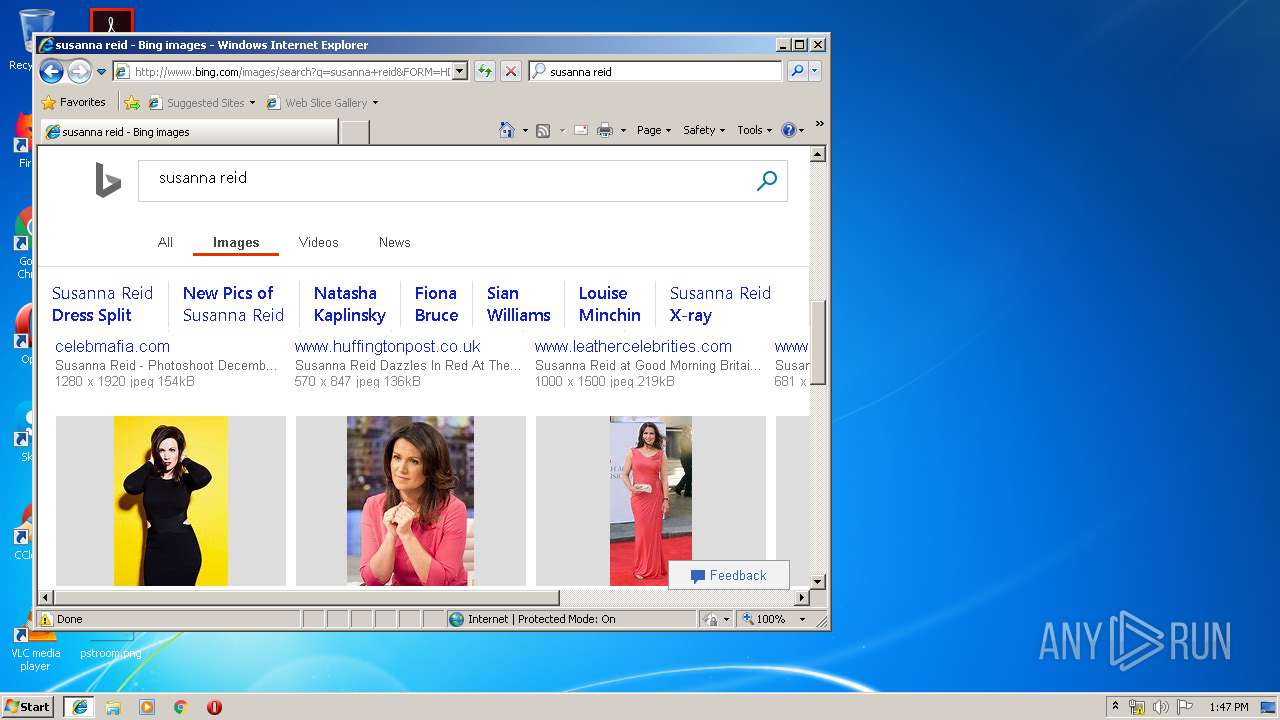Click the IE toolbar search box
This screenshot has width=1280, height=720.
click(x=656, y=71)
